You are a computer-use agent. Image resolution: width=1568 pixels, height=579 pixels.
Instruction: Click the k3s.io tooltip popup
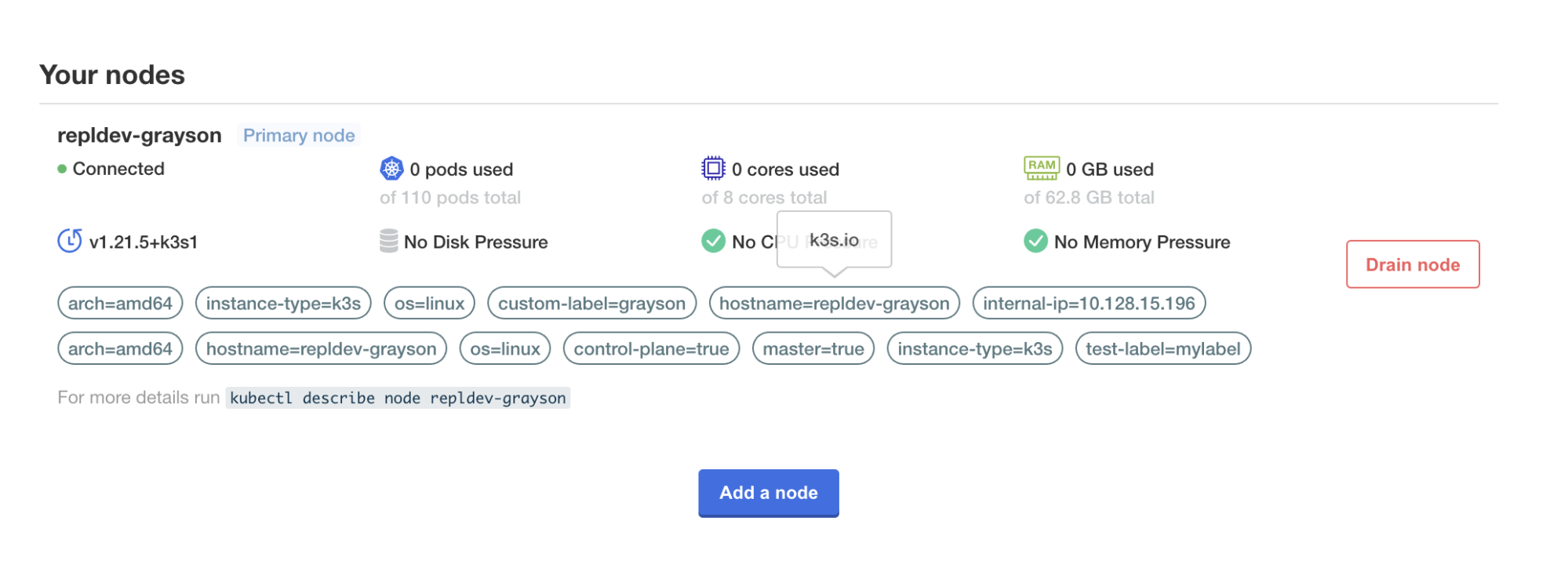coord(834,240)
